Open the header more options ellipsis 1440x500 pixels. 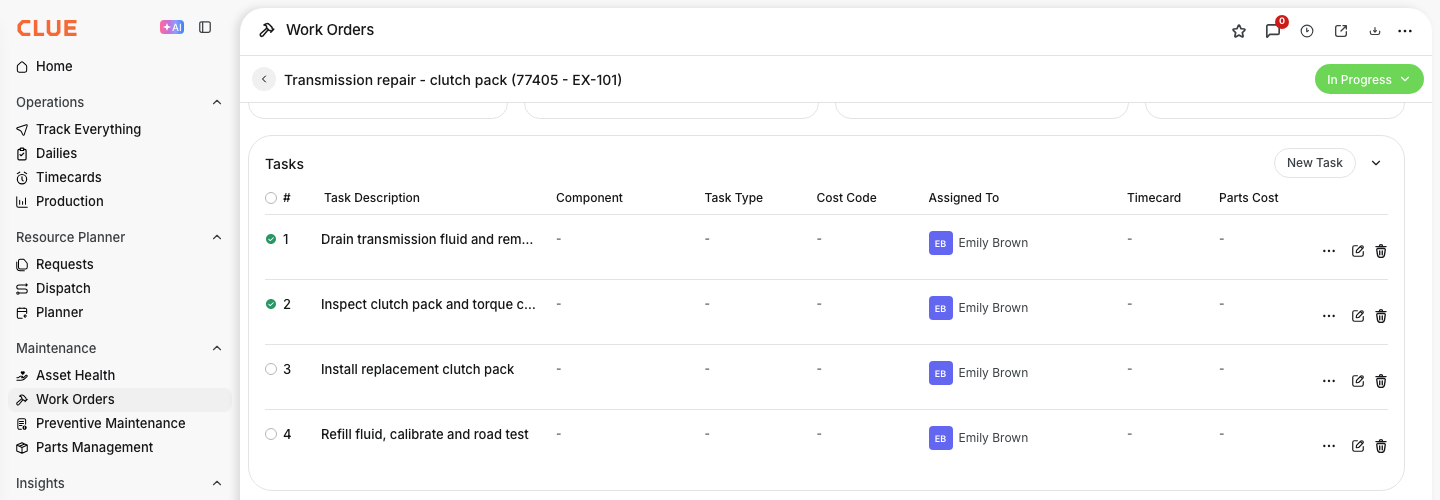click(1405, 31)
